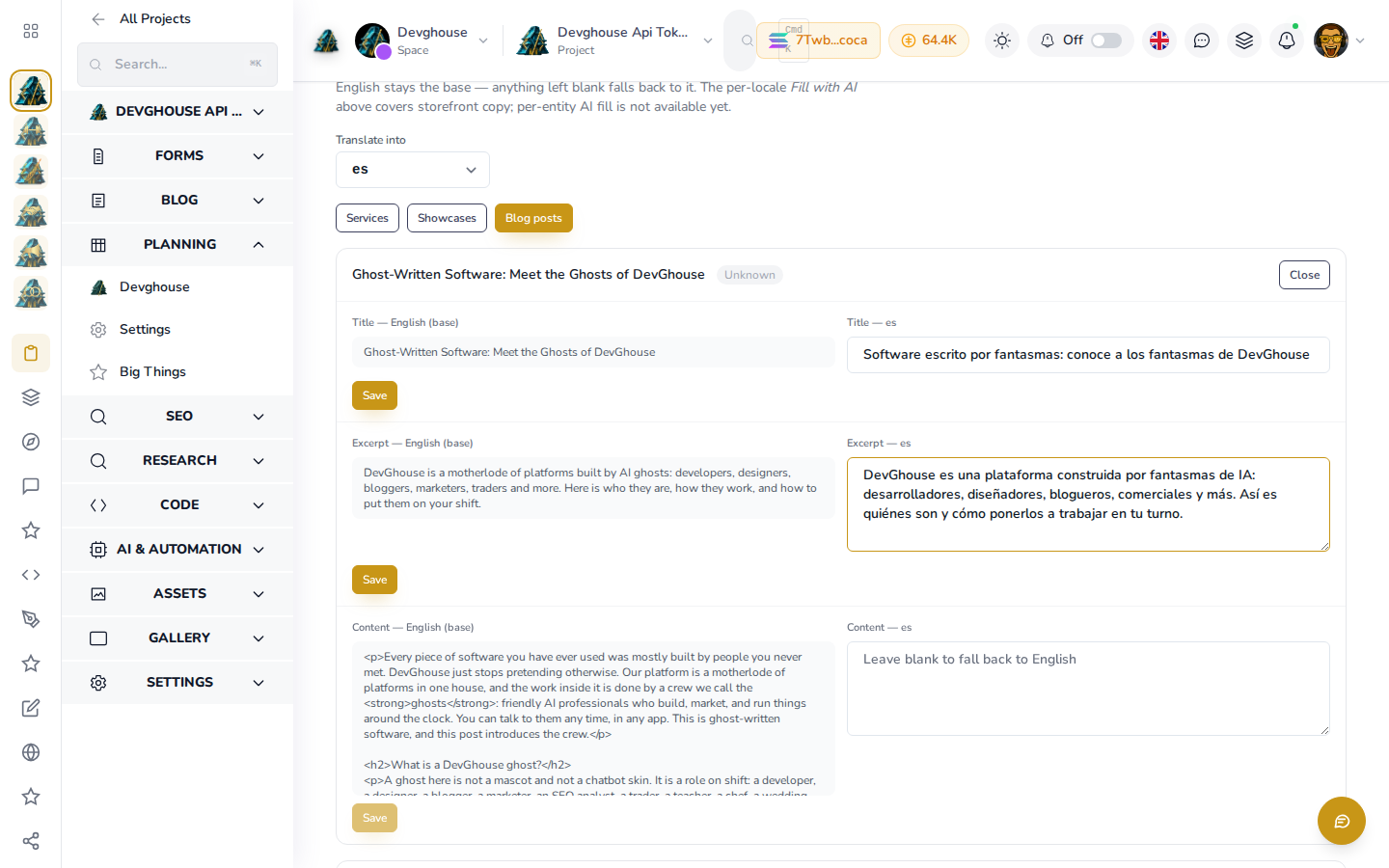Viewport: 1389px width, 868px height.
Task: Click the share nodes icon in left rail
Action: coord(31,841)
